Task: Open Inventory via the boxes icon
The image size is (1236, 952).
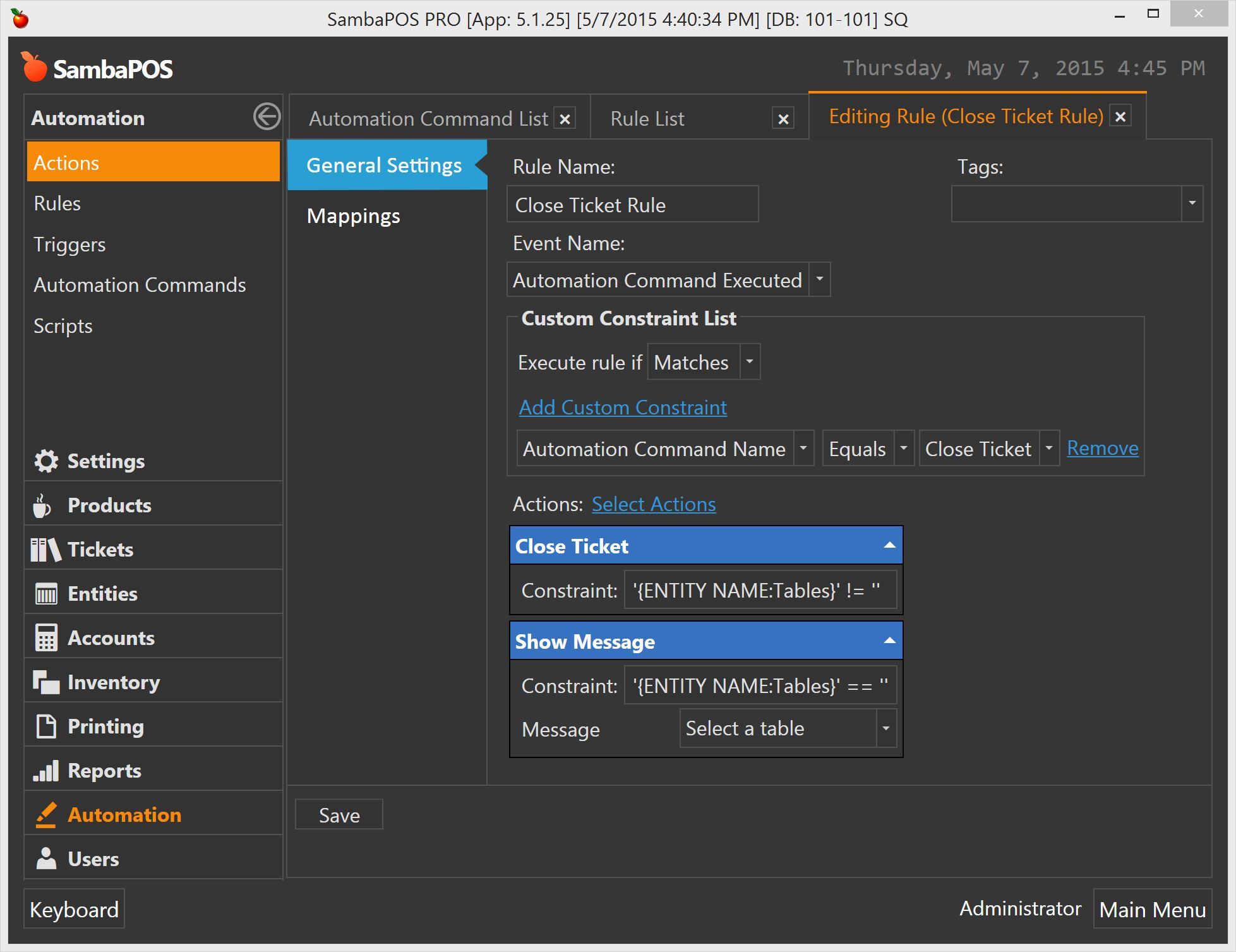Action: [46, 682]
